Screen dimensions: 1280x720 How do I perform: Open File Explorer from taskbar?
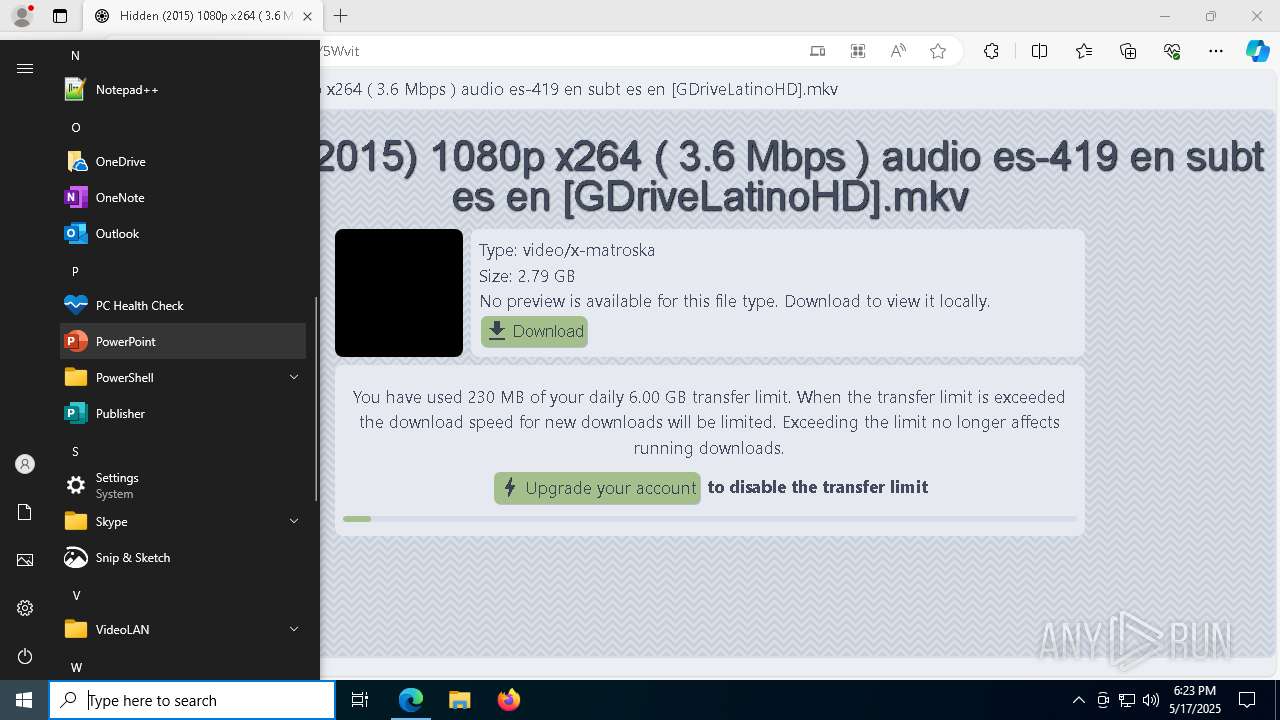pyautogui.click(x=459, y=700)
